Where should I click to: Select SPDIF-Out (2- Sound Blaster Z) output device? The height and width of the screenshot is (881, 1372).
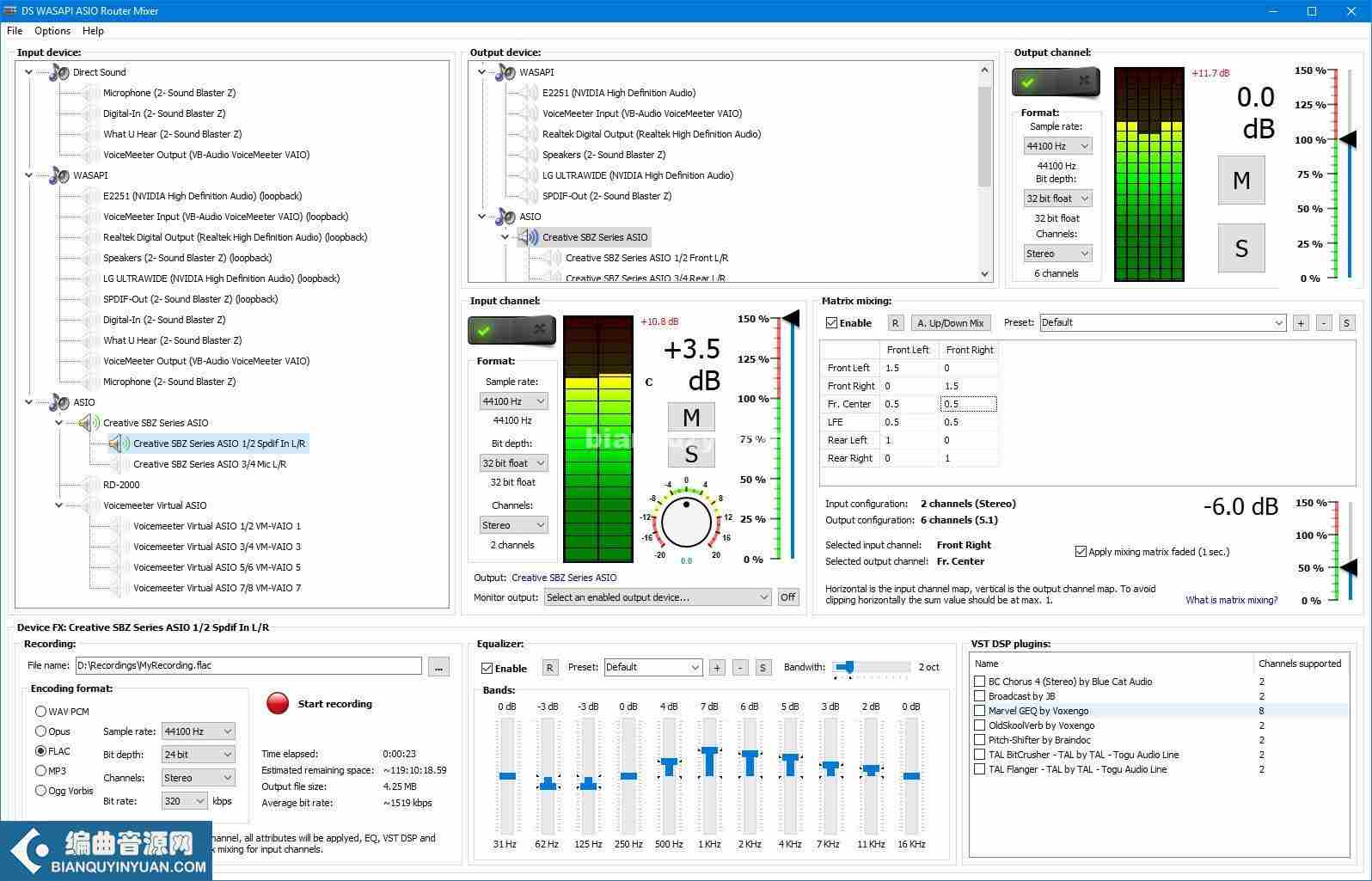click(x=607, y=196)
